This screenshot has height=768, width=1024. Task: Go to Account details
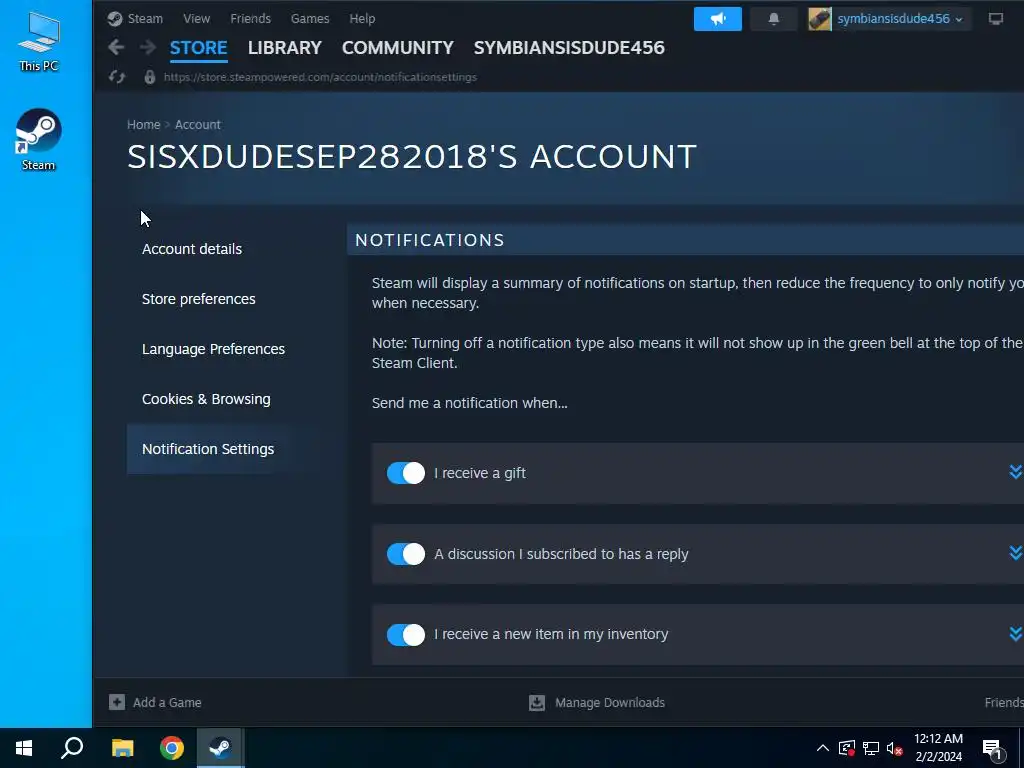[x=192, y=249]
